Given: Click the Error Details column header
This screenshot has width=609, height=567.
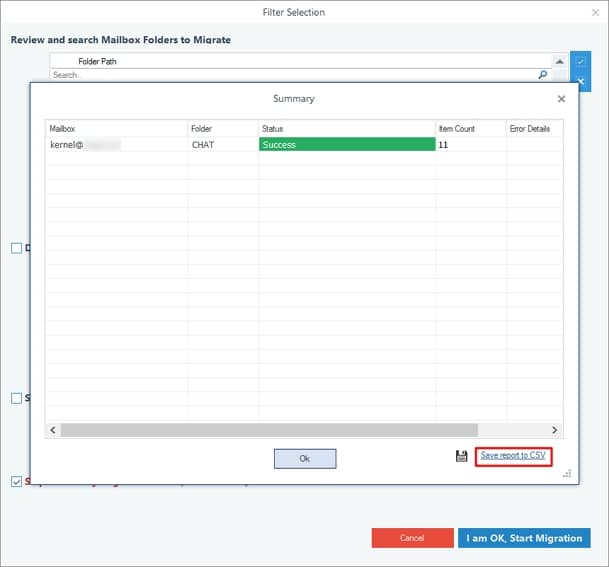Looking at the screenshot, I should pyautogui.click(x=535, y=129).
